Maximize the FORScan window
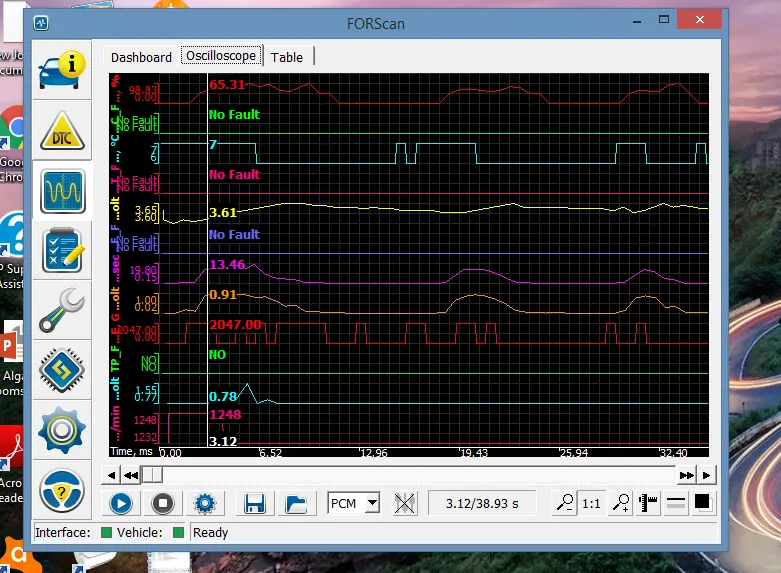781x573 pixels. click(663, 19)
